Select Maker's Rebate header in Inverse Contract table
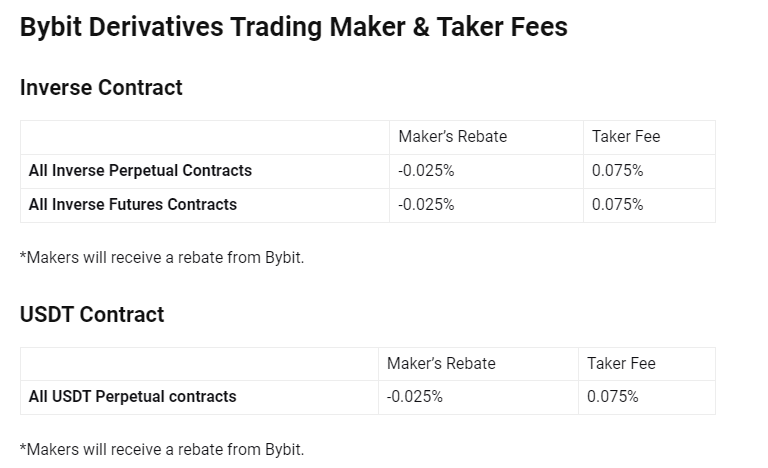This screenshot has height=468, width=768. point(452,137)
